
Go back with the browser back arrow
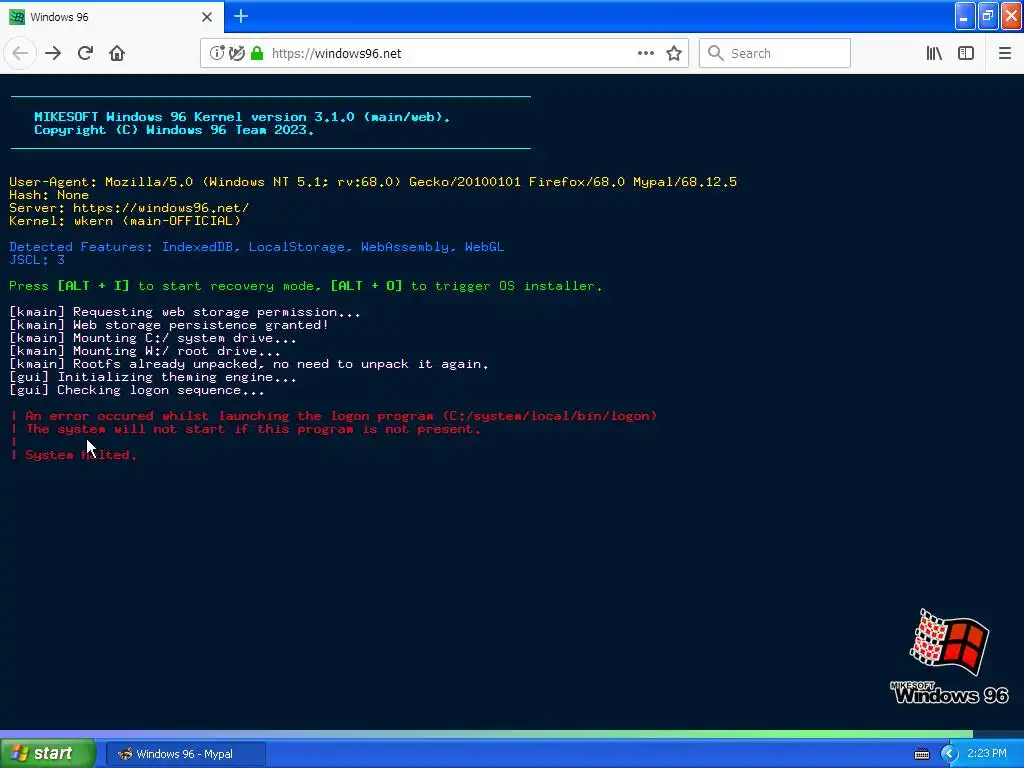20,53
